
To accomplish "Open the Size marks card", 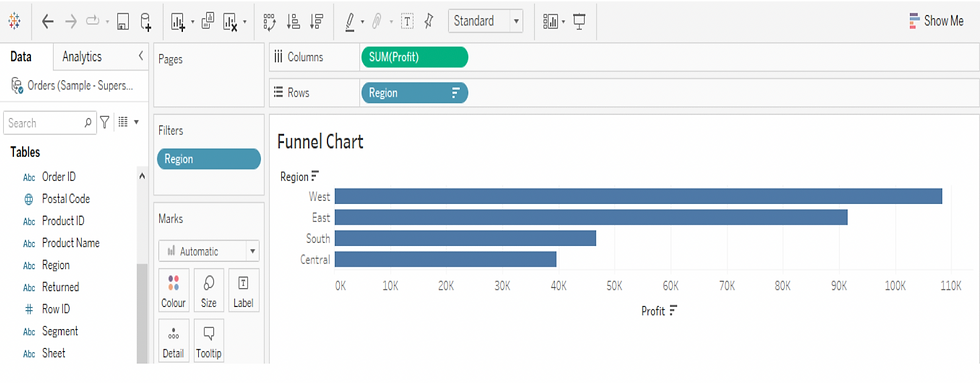I will click(x=209, y=291).
